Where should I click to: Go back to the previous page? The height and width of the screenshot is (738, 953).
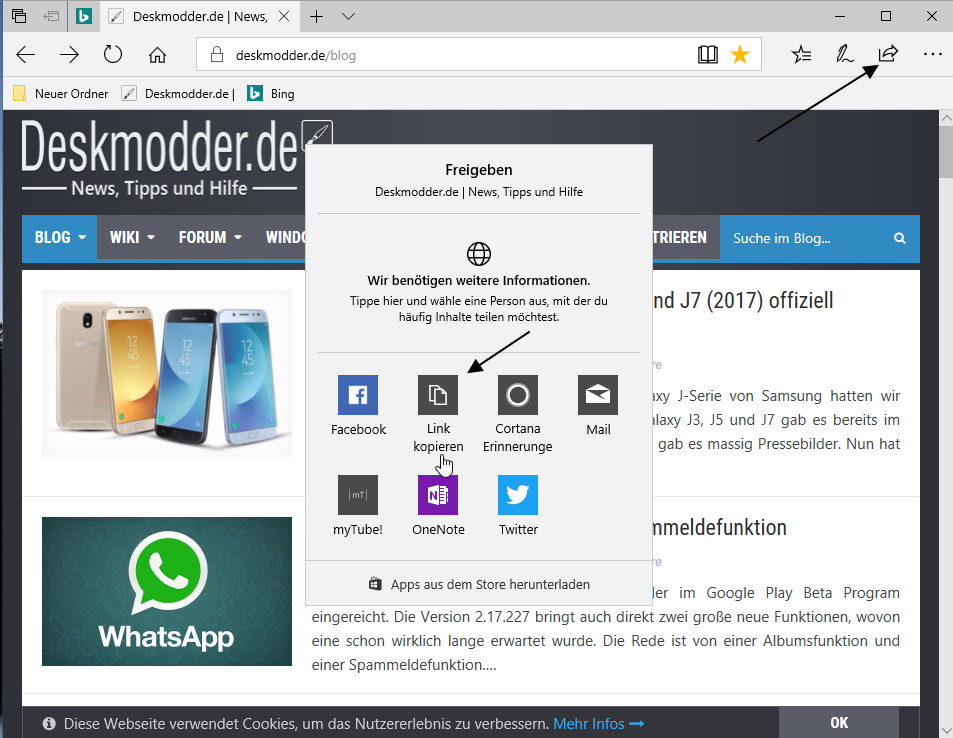26,55
